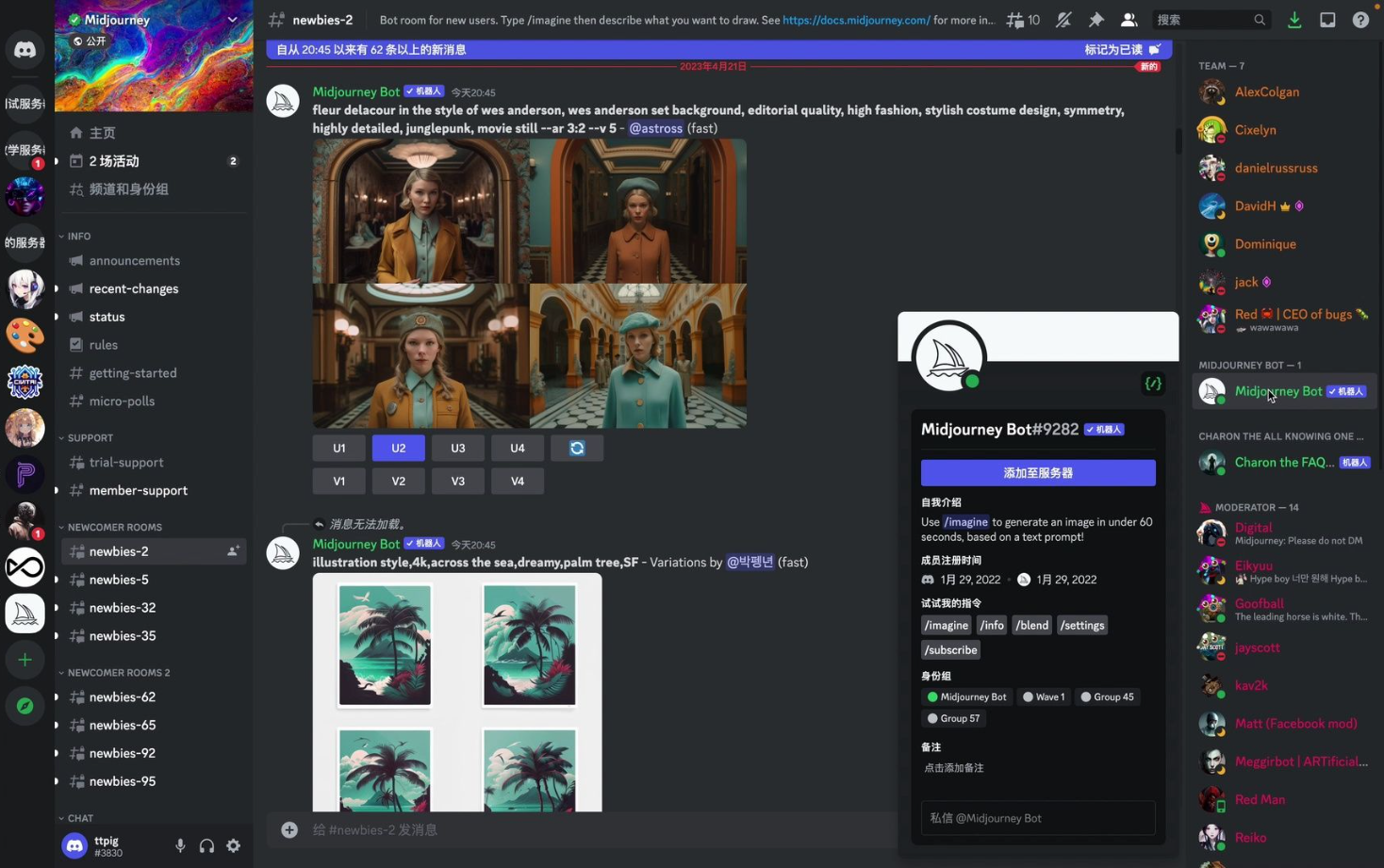The height and width of the screenshot is (868, 1384).
Task: Open the 主页 home item
Action: click(154, 133)
